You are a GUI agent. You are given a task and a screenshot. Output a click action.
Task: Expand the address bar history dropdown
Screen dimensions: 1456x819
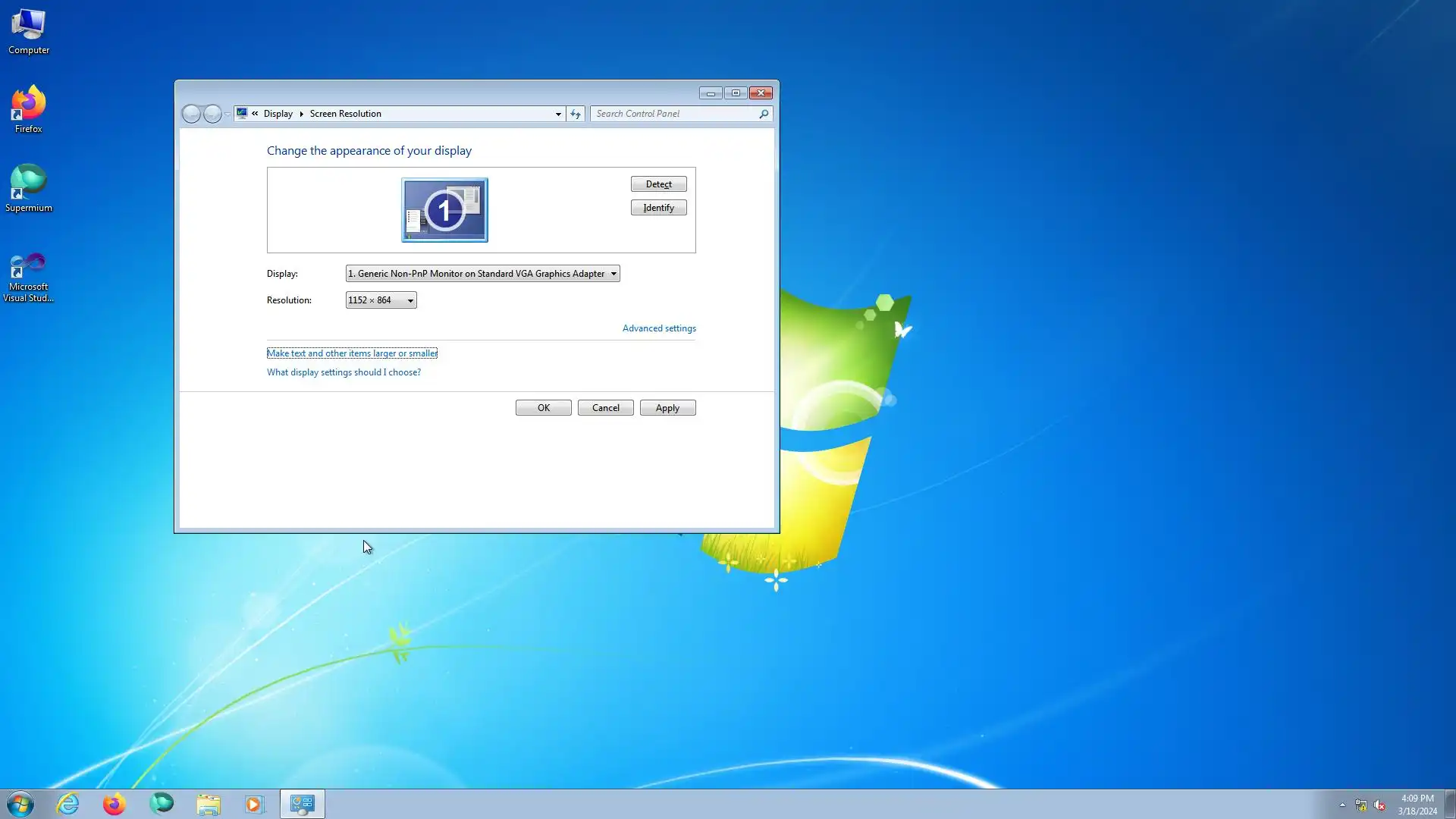coord(558,114)
